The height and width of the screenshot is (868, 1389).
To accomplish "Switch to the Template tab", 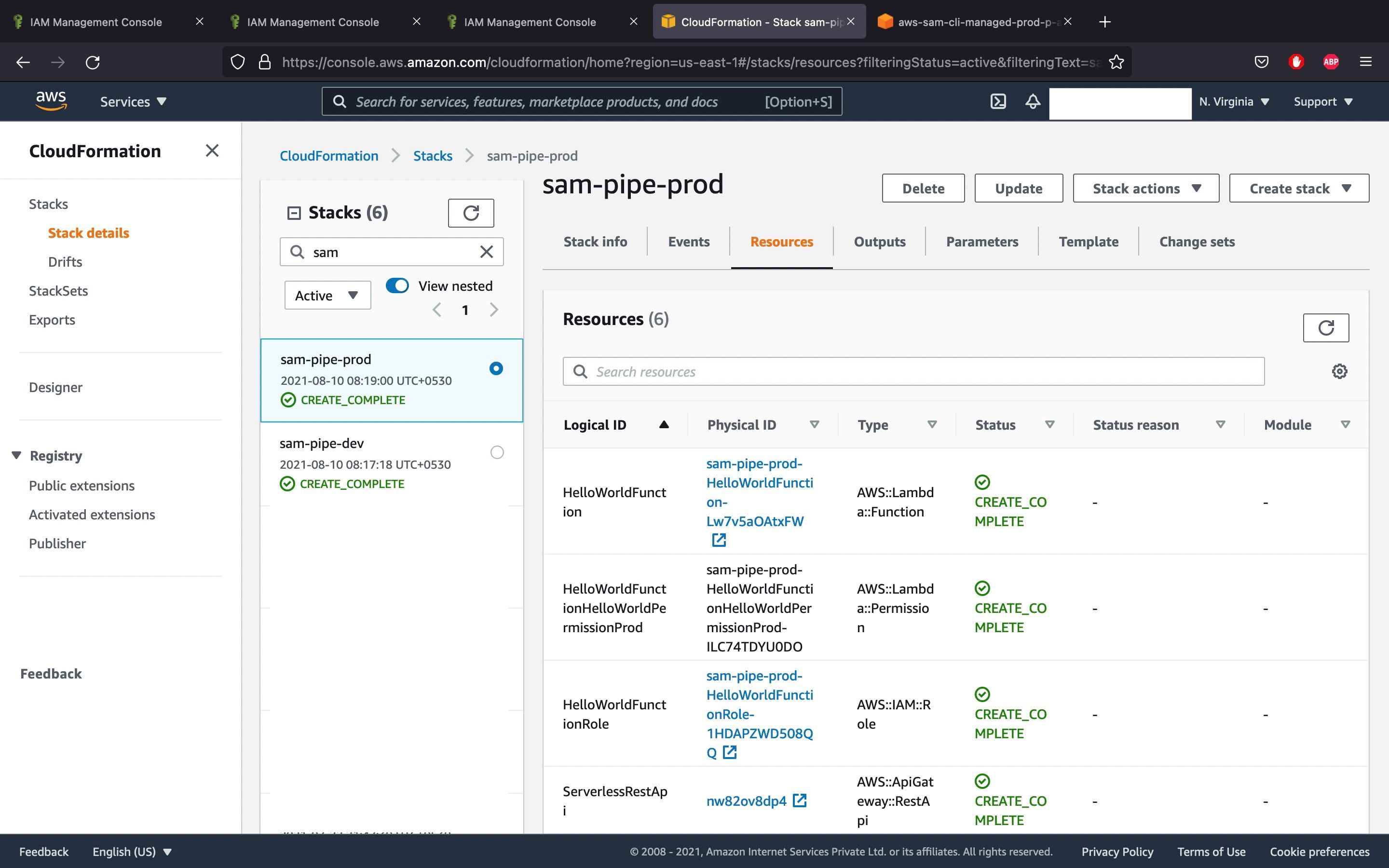I will 1088,242.
